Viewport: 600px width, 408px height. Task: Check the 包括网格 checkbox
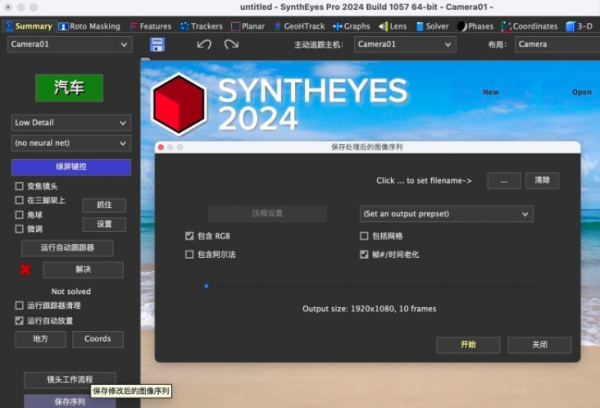pos(364,236)
